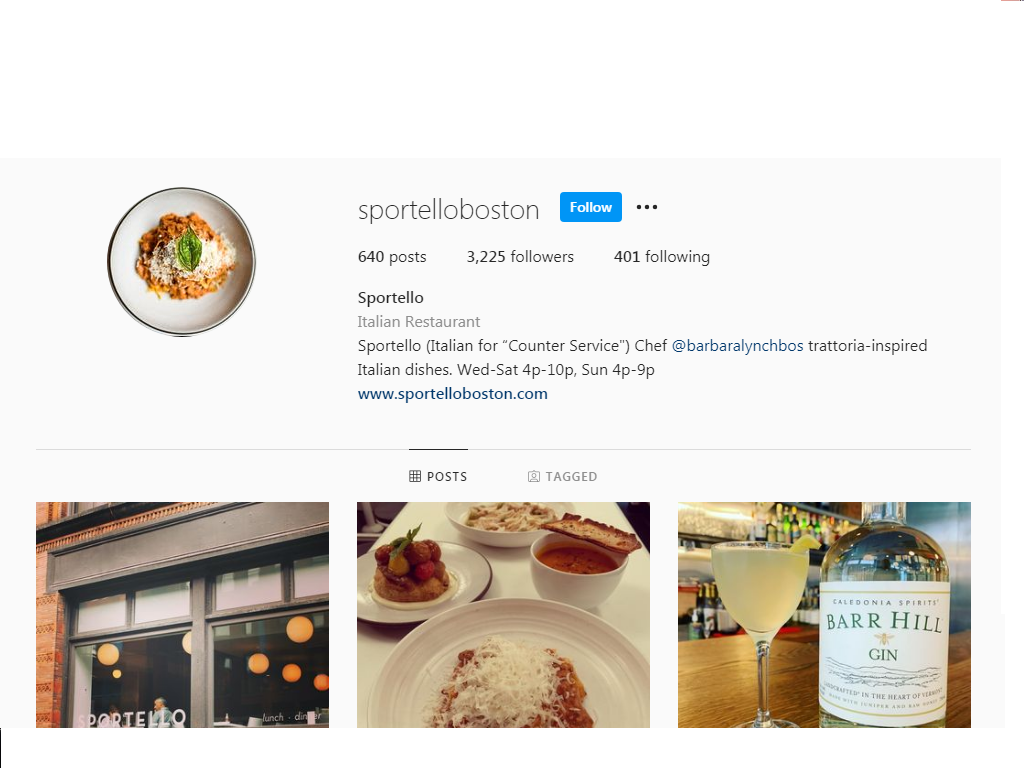Image resolution: width=1024 pixels, height=768 pixels.
Task: Open the pasta and soup dishes post
Action: 503,615
